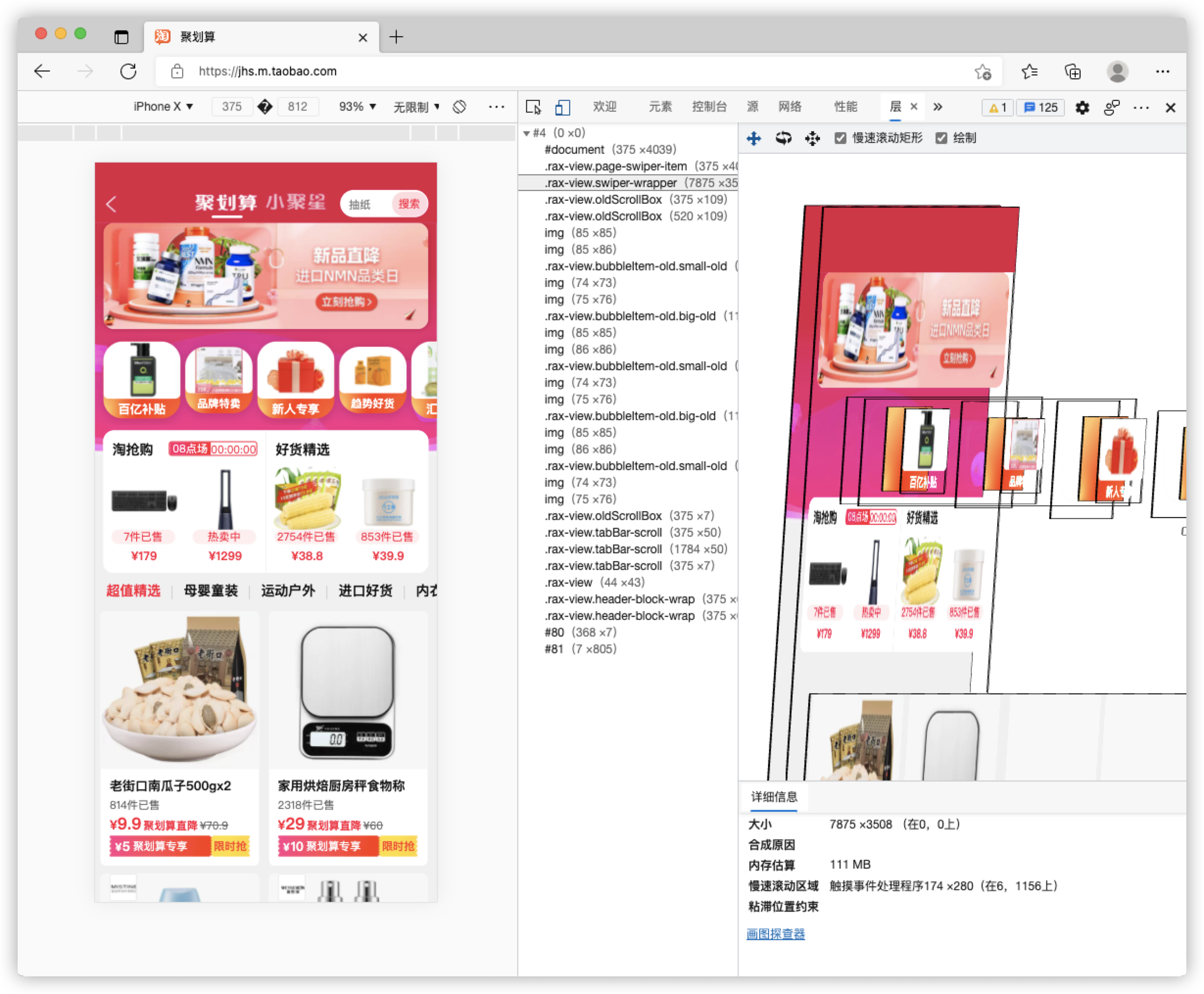Select the .rax-view.swiper-wrapper layer row
The height and width of the screenshot is (994, 1204).
628,183
